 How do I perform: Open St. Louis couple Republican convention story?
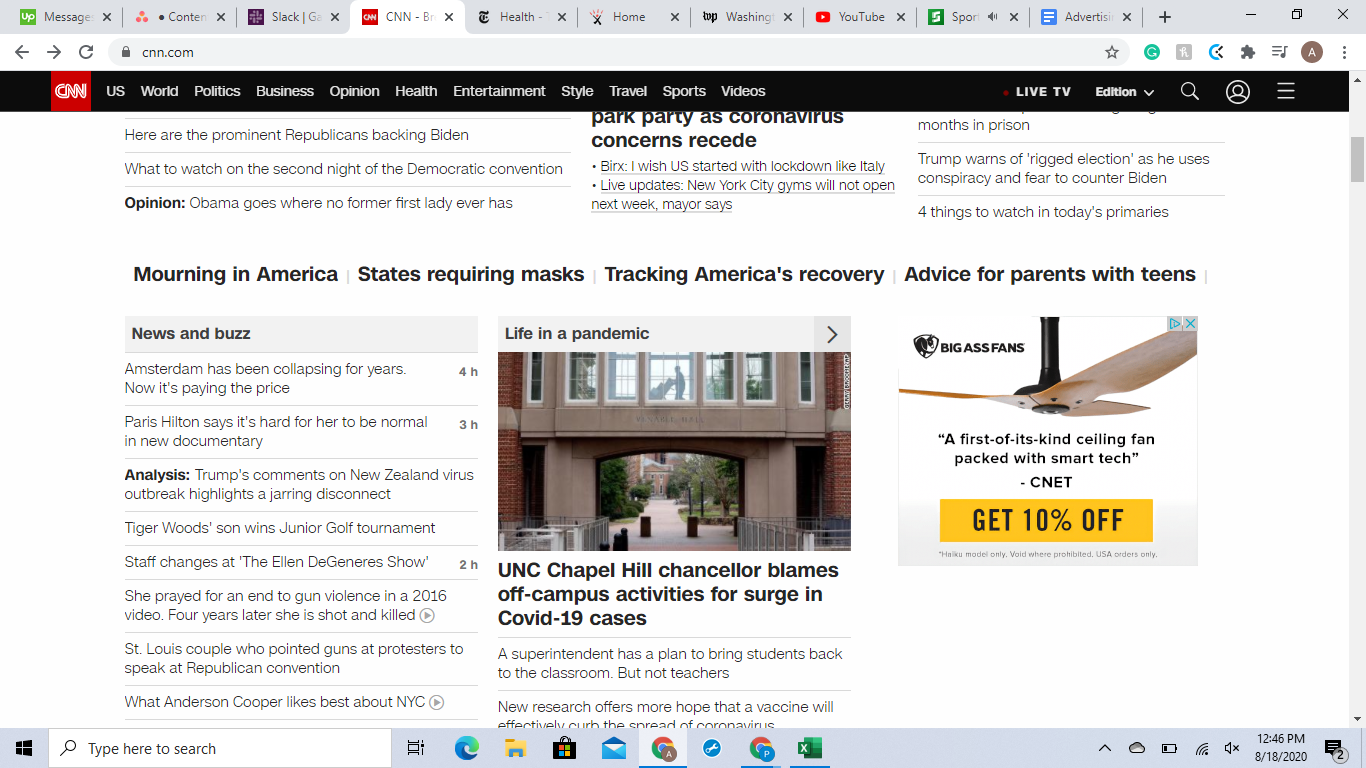click(294, 659)
